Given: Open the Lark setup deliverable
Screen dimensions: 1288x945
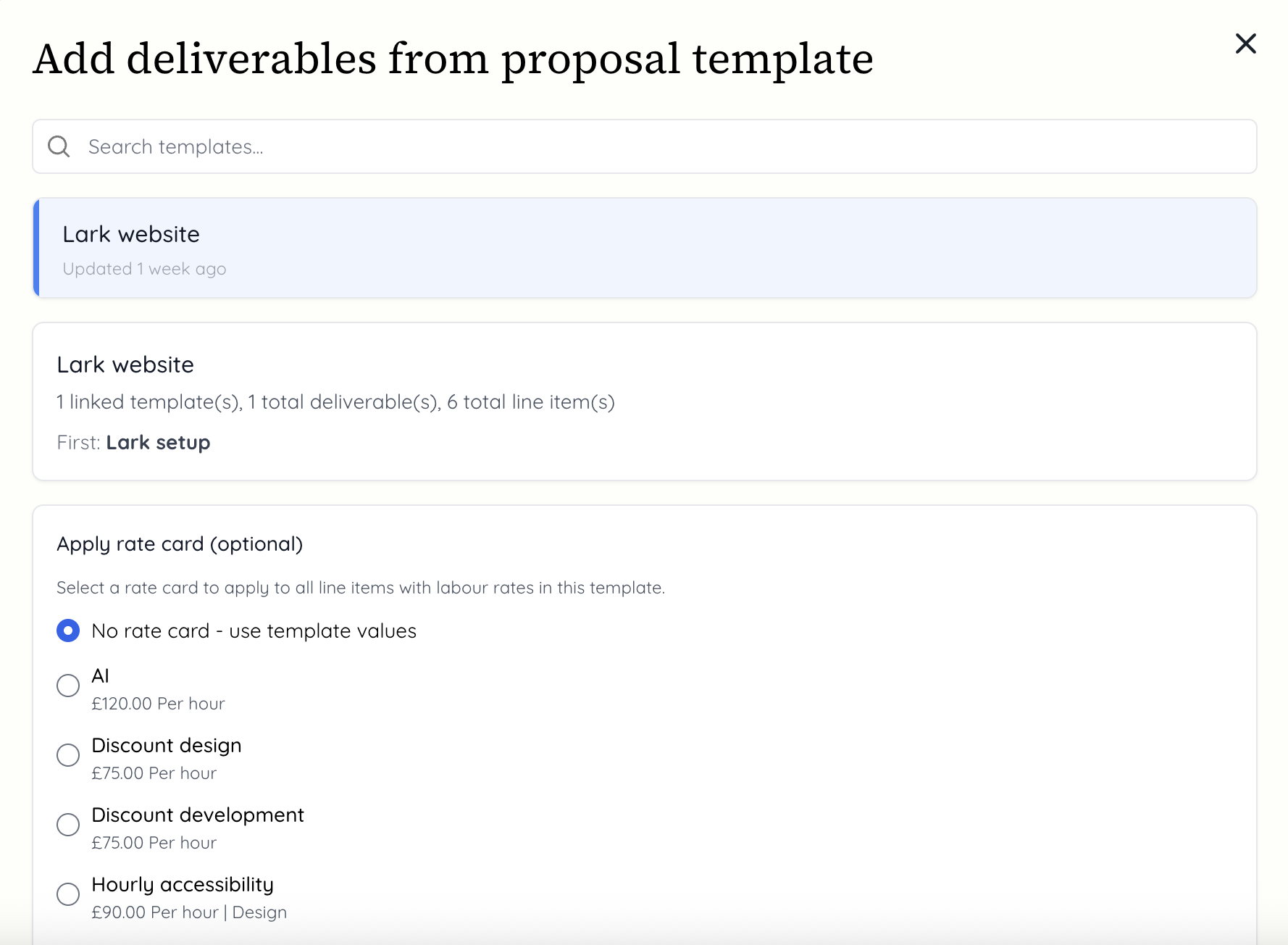Looking at the screenshot, I should tap(158, 442).
